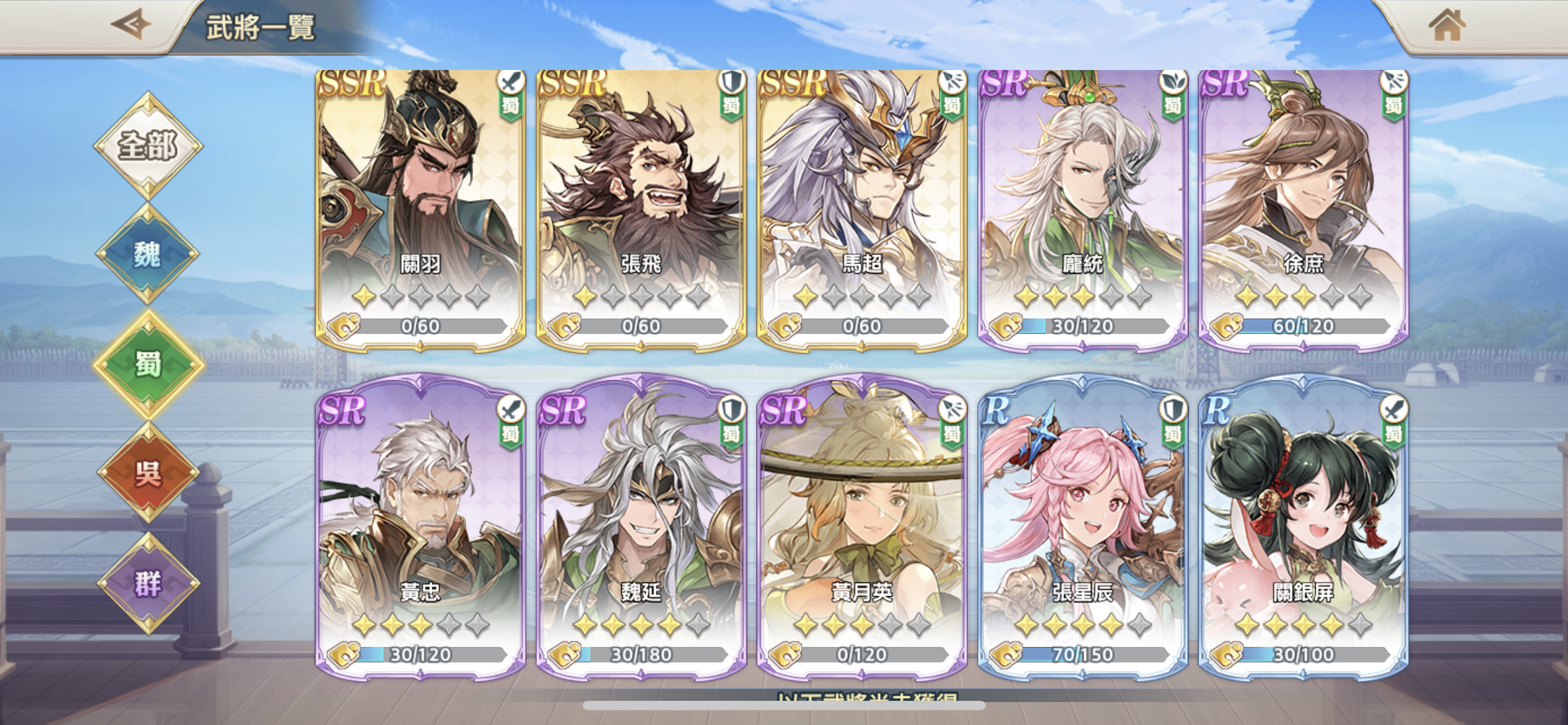Tap the arrows class icon on 徐庶 card
The image size is (1568, 725).
[x=1393, y=82]
